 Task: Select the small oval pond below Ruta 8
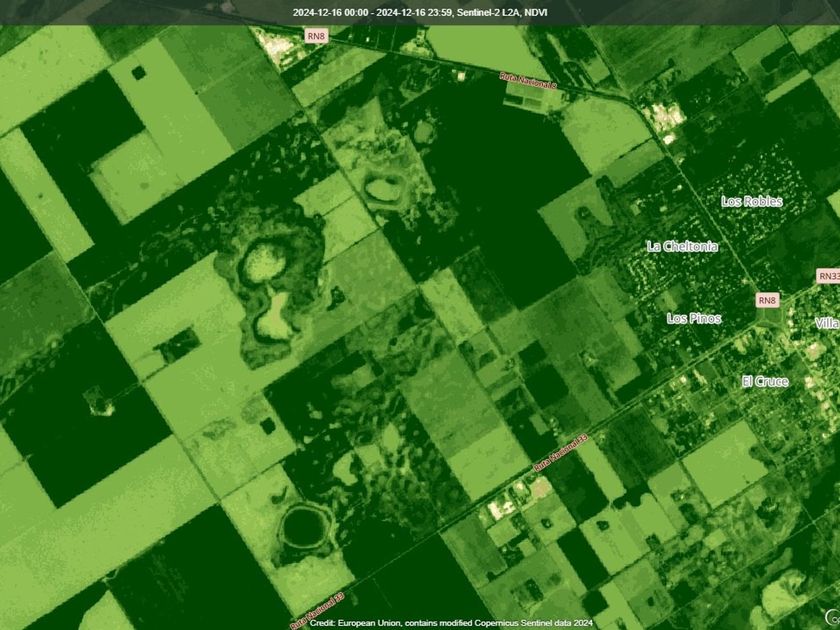pos(382,187)
